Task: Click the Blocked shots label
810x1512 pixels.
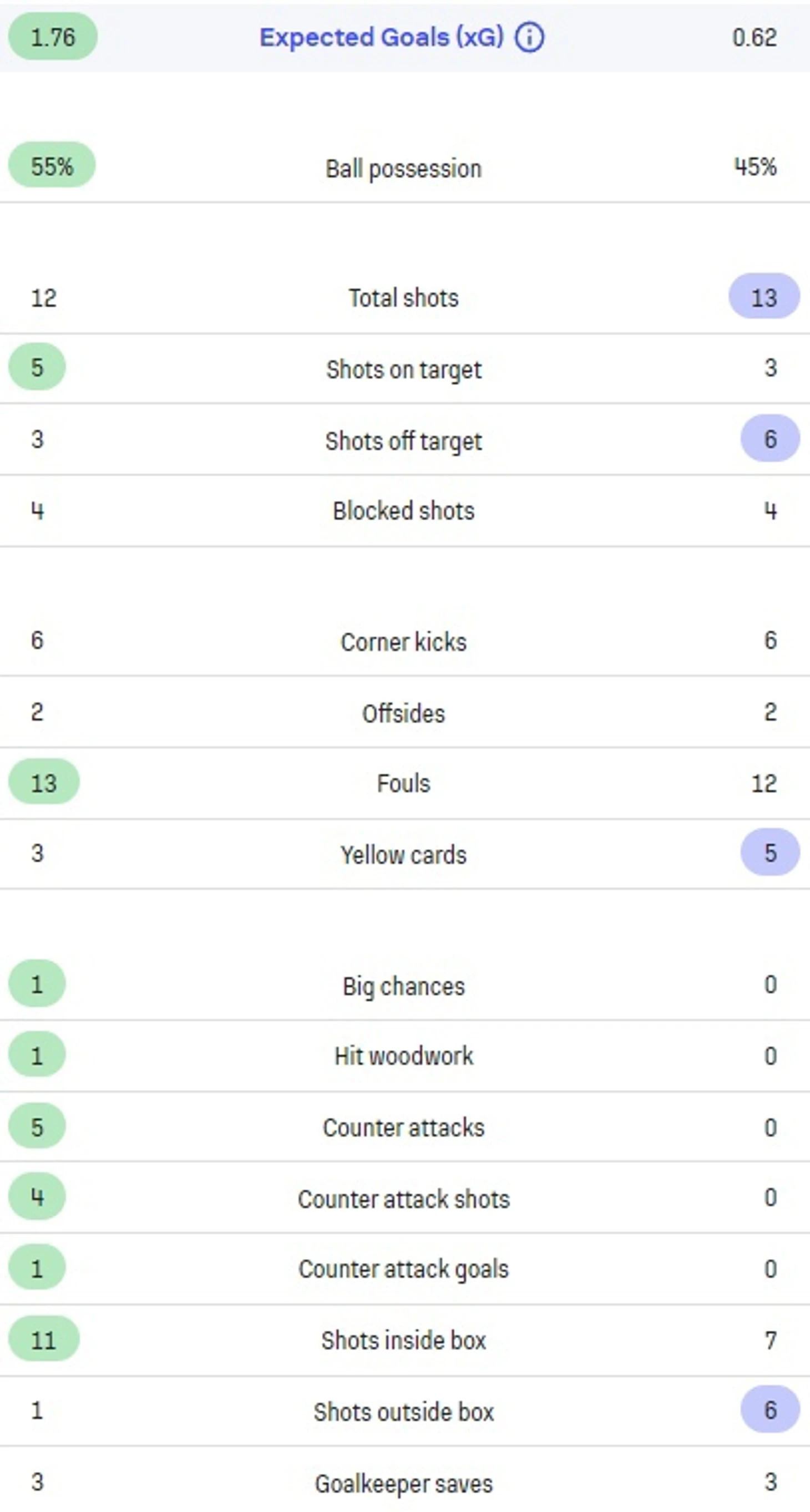Action: tap(404, 511)
